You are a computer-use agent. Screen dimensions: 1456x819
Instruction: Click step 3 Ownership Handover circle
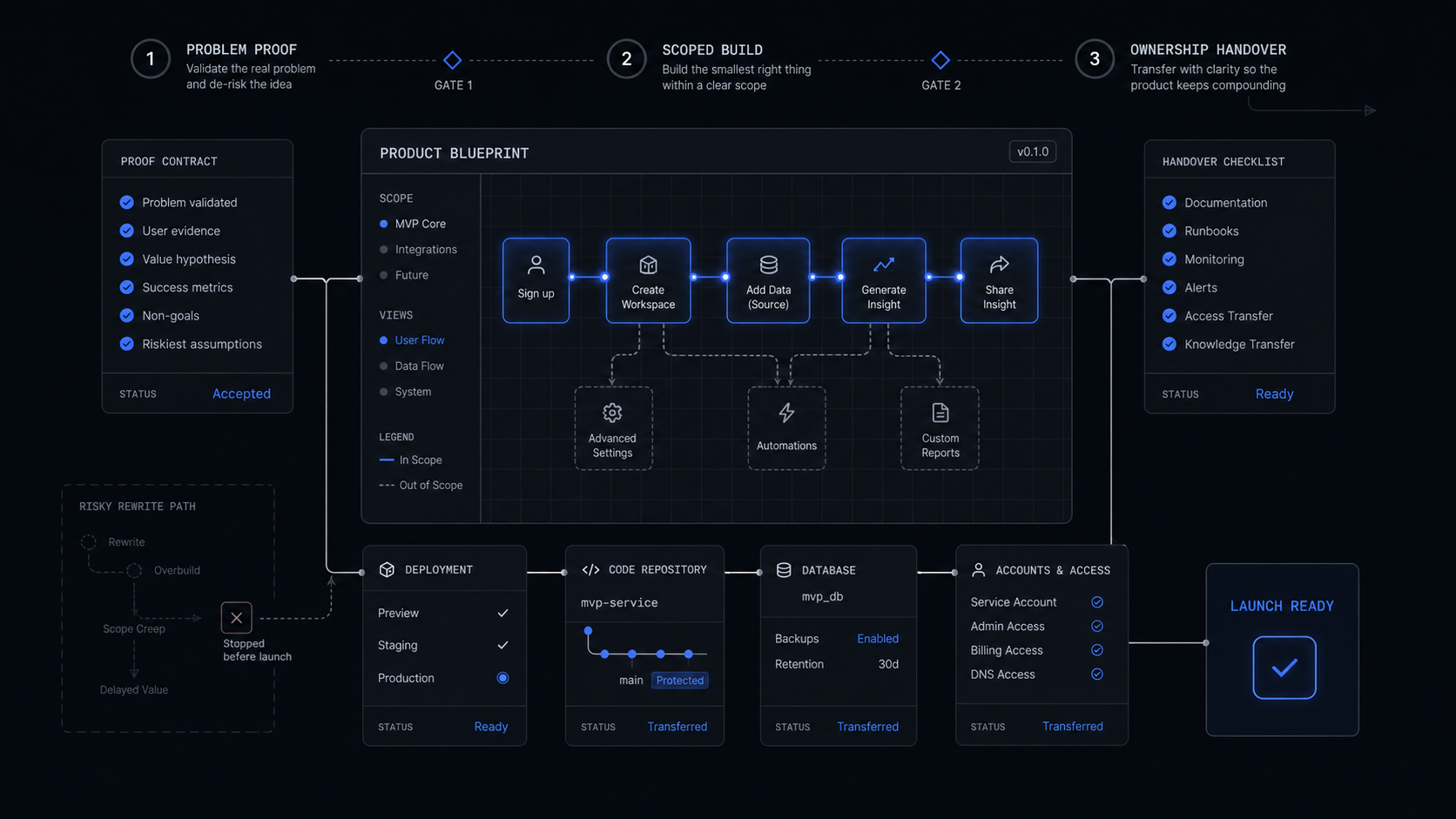(1095, 59)
